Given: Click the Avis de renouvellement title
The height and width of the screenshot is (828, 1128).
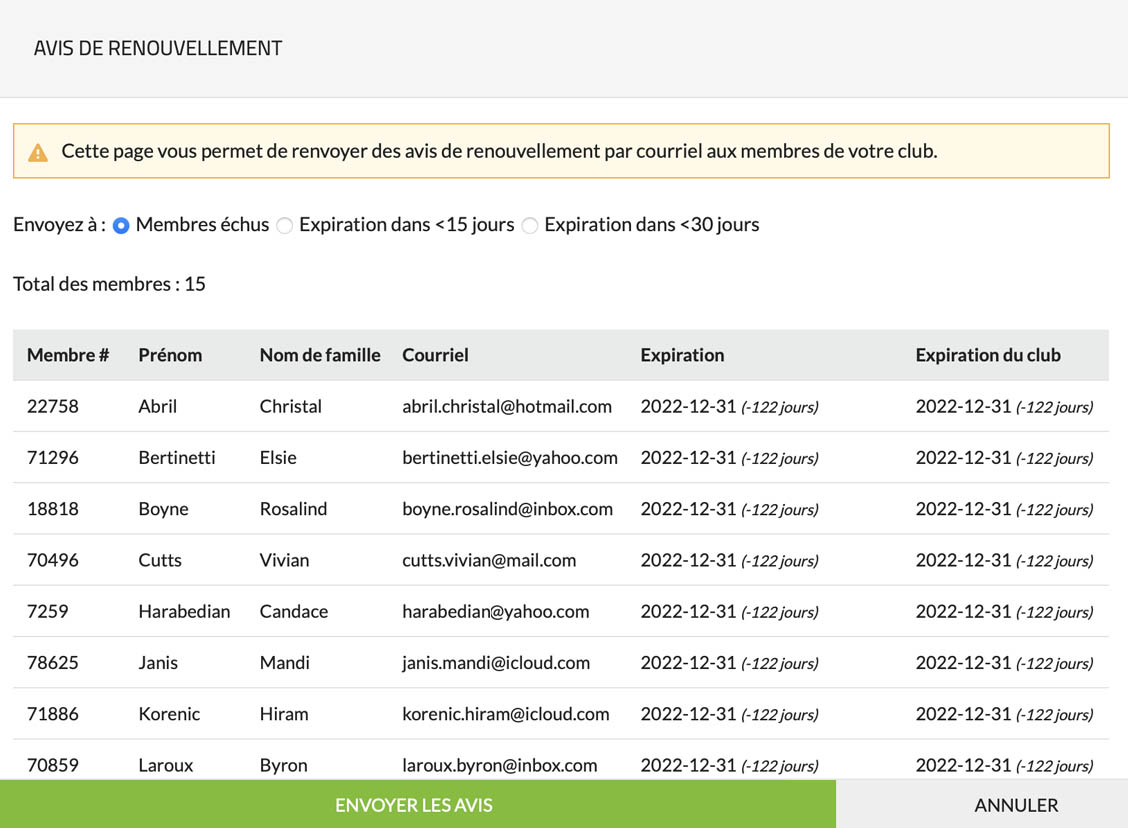Looking at the screenshot, I should pyautogui.click(x=158, y=48).
